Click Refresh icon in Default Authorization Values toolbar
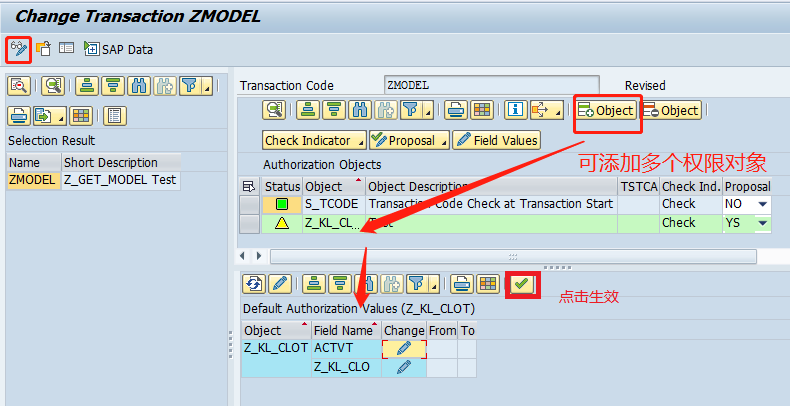790x406 pixels. tap(254, 284)
